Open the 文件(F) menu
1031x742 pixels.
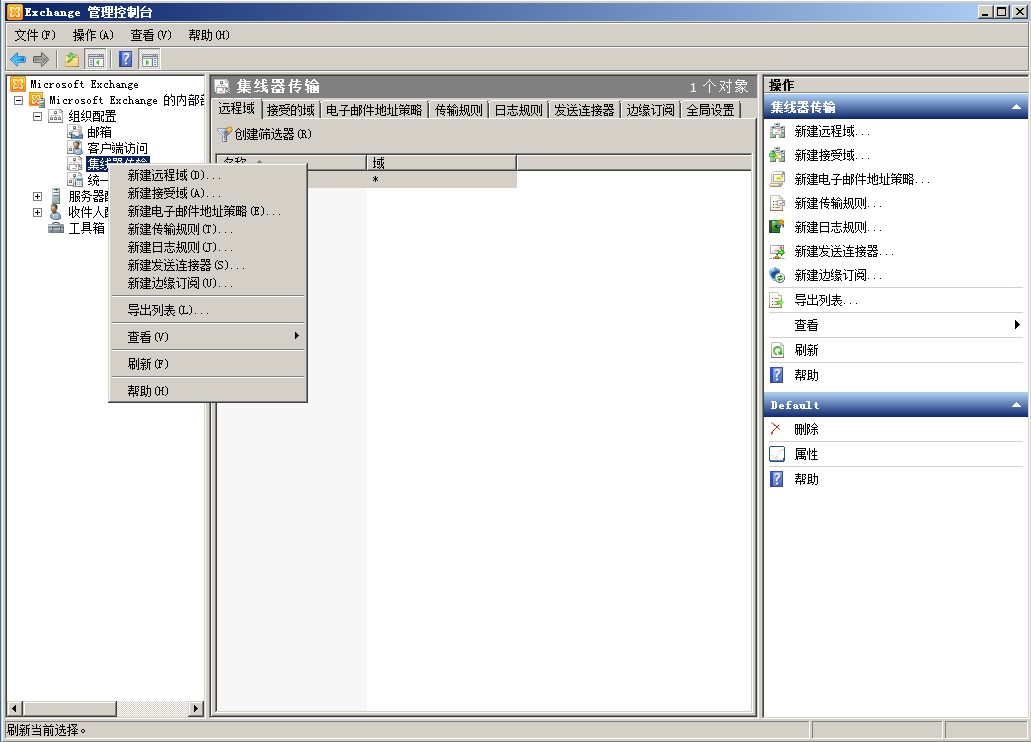[35, 35]
